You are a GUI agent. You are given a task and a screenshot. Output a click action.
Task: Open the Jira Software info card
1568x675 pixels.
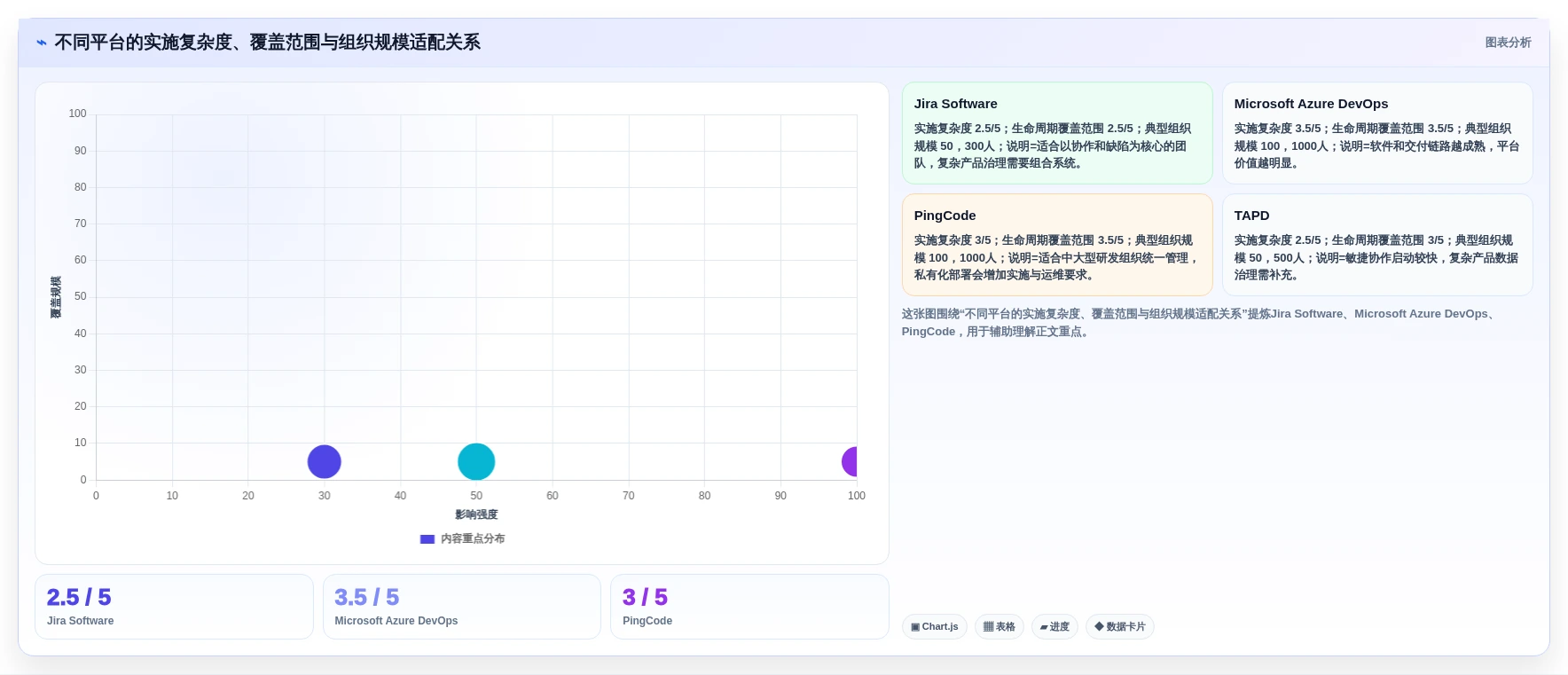1057,133
